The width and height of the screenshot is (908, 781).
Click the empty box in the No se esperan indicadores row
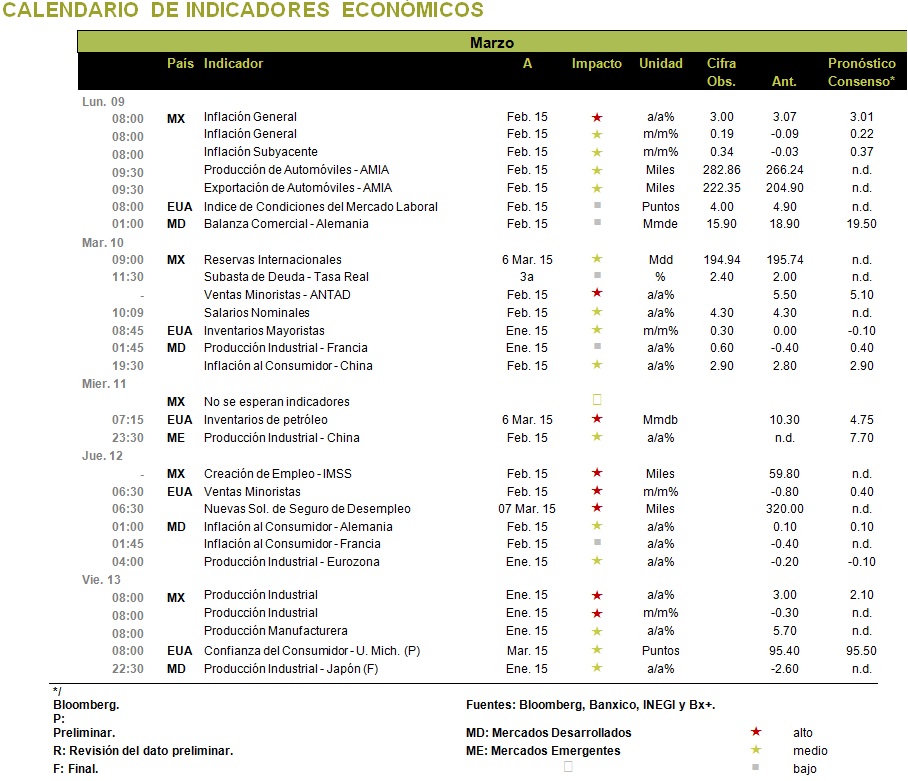coord(597,399)
